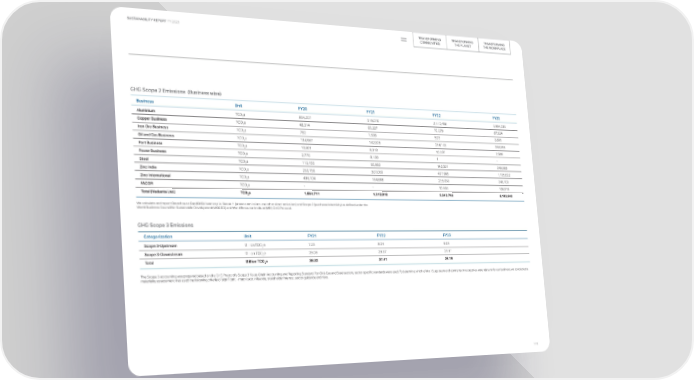Select the Zinc India row label

tap(148, 167)
